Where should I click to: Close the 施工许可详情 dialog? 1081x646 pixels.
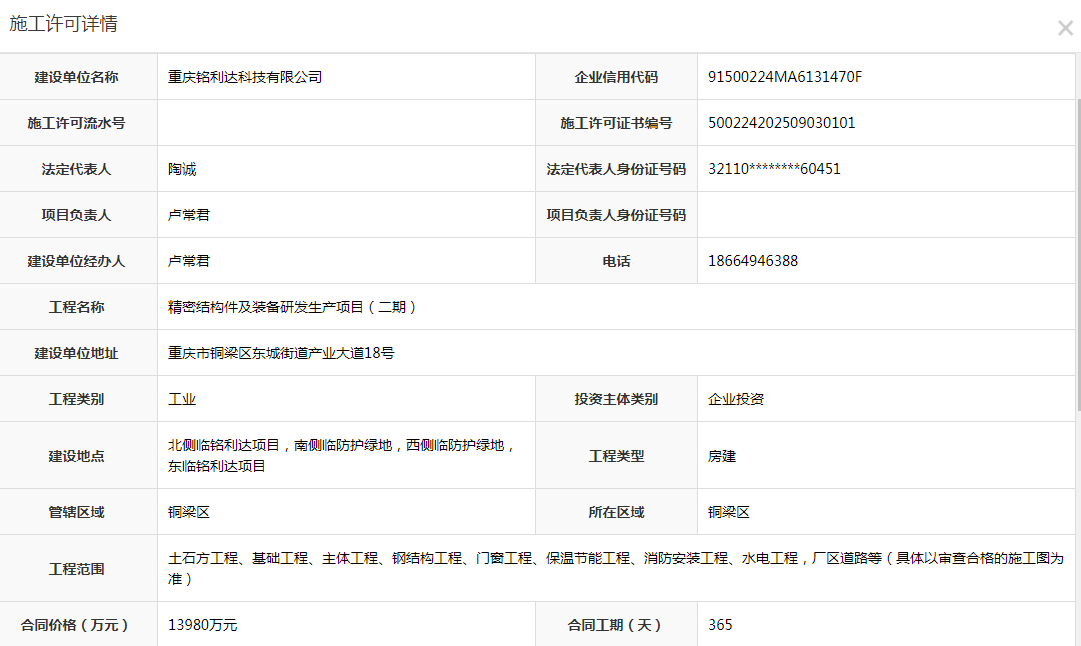(x=1065, y=28)
